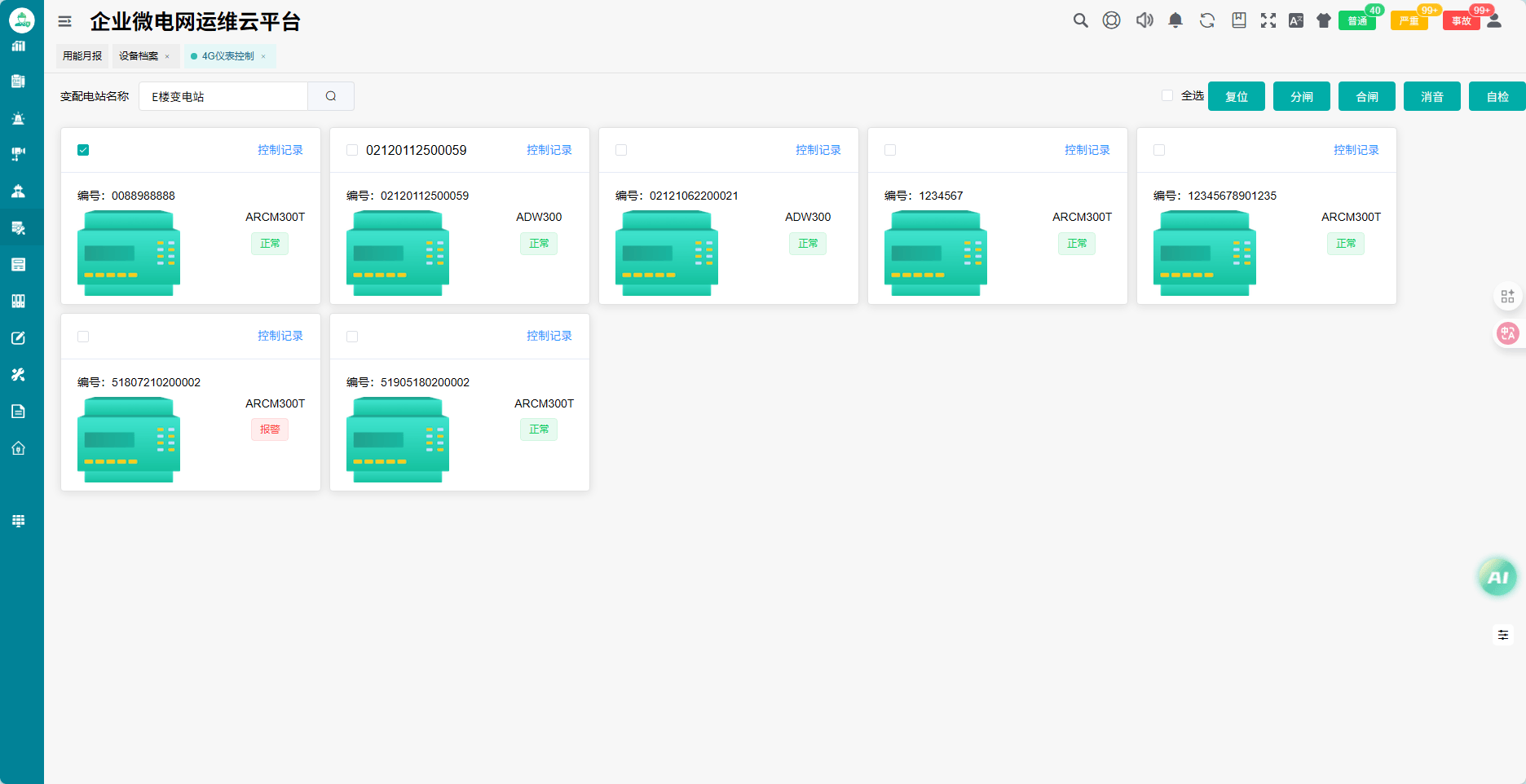Open the grid apps icon in sidebar
This screenshot has width=1526, height=784.
pos(18,521)
